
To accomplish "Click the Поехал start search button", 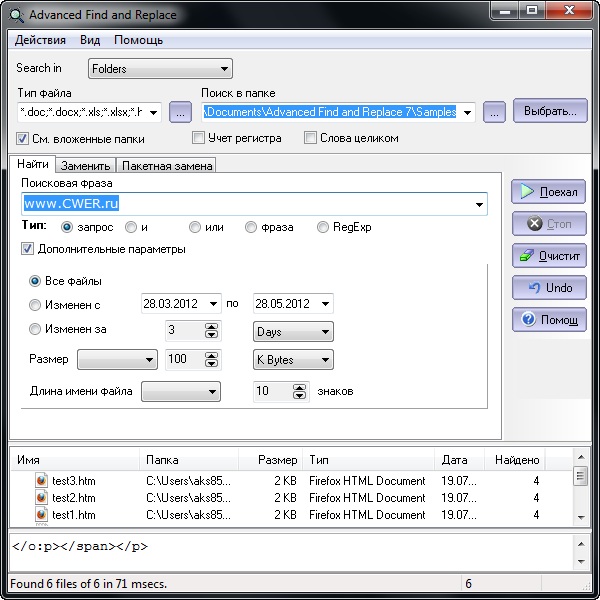I will pyautogui.click(x=548, y=191).
